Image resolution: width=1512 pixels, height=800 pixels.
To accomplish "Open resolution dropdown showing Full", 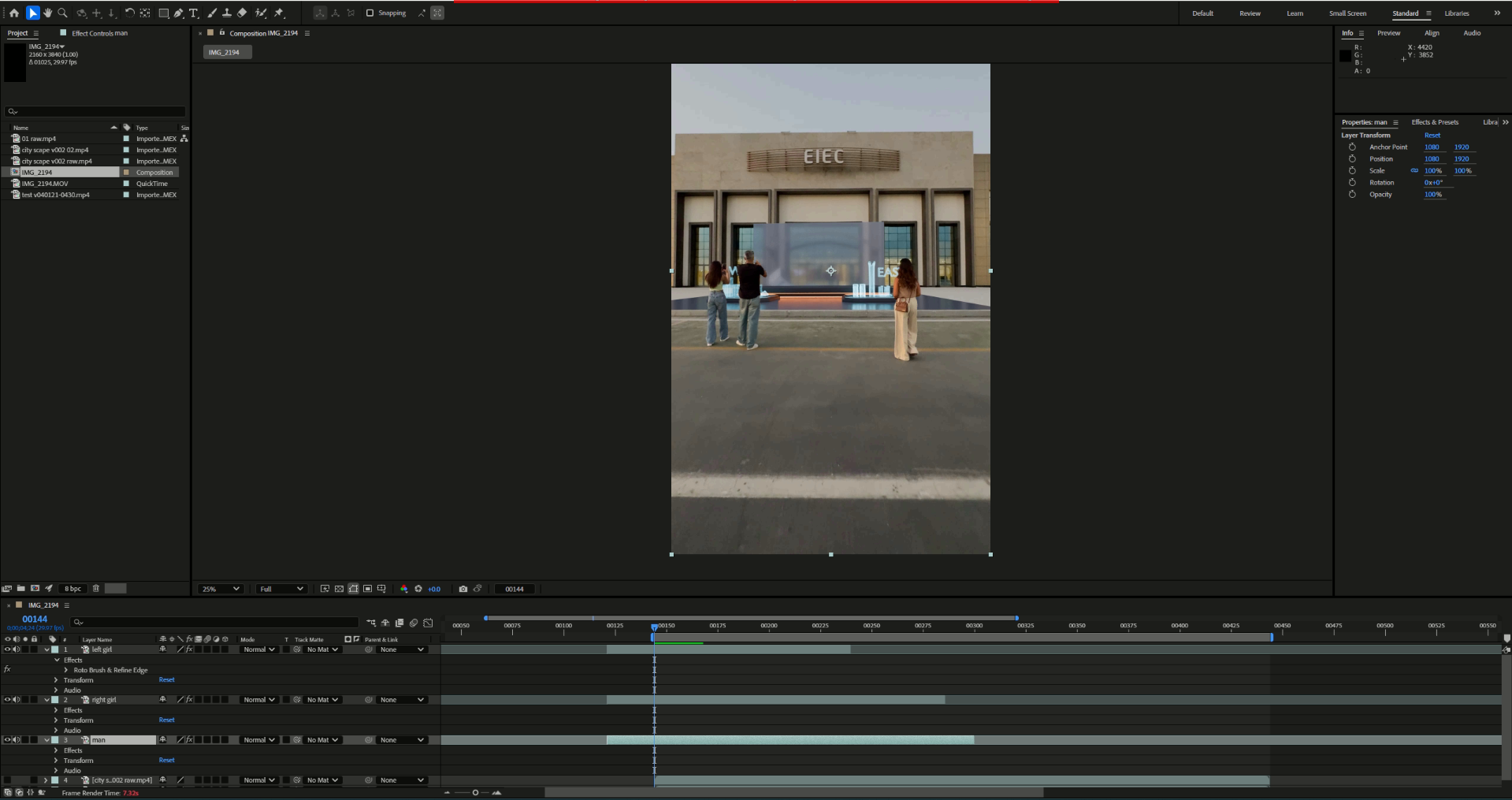I will click(x=281, y=589).
